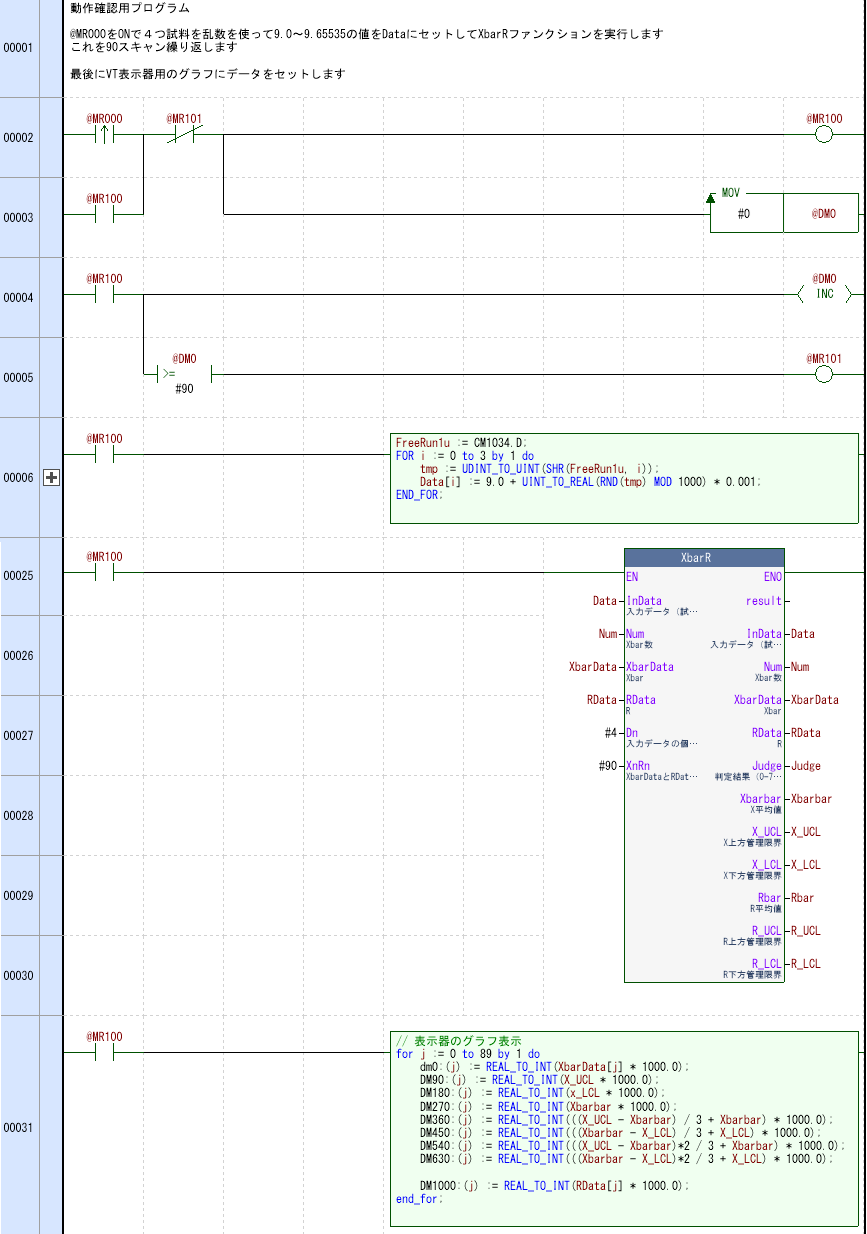Click the @MR100 output coil on rung 00002
The width and height of the screenshot is (867, 1234).
click(824, 135)
